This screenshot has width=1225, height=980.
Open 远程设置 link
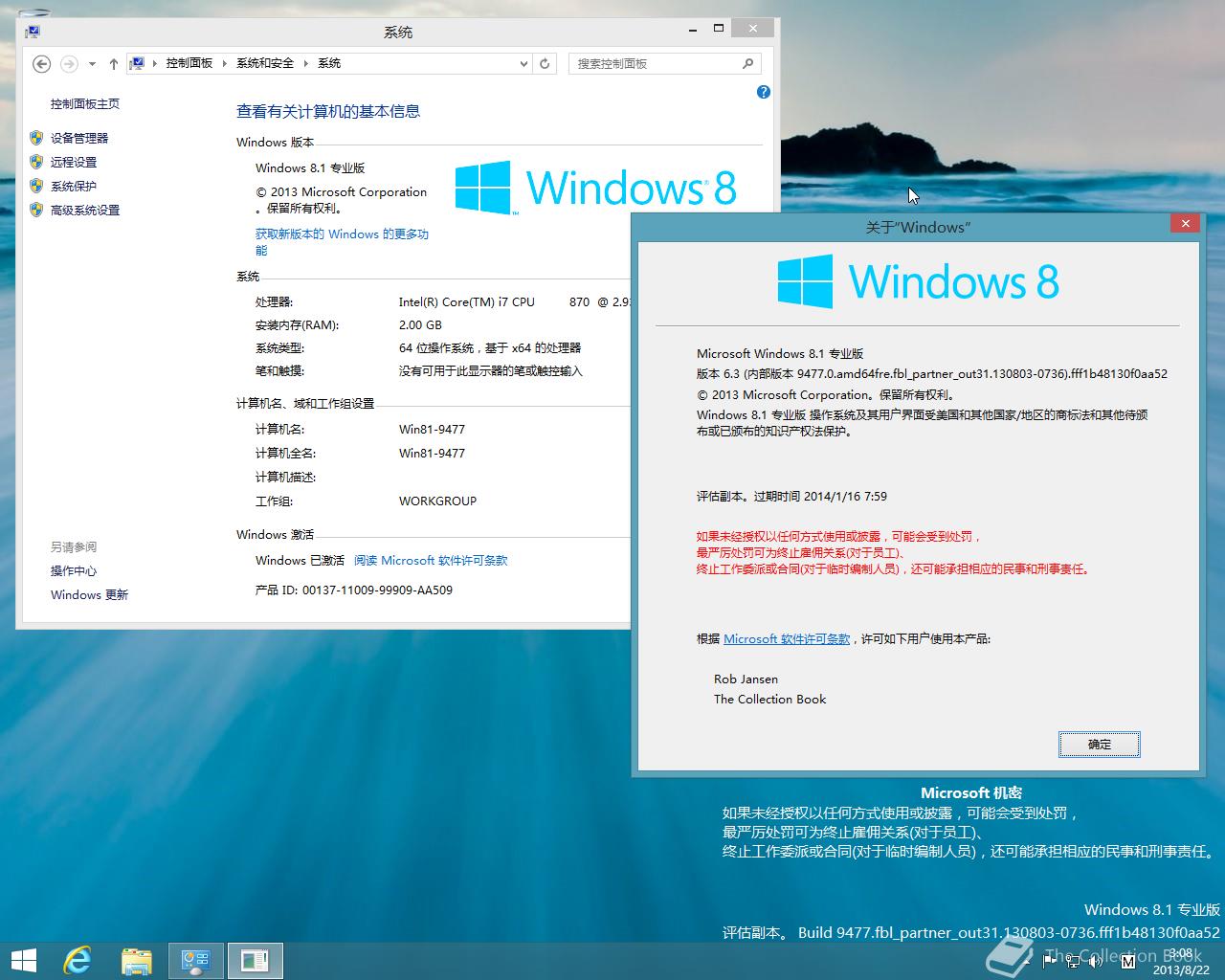tap(74, 163)
